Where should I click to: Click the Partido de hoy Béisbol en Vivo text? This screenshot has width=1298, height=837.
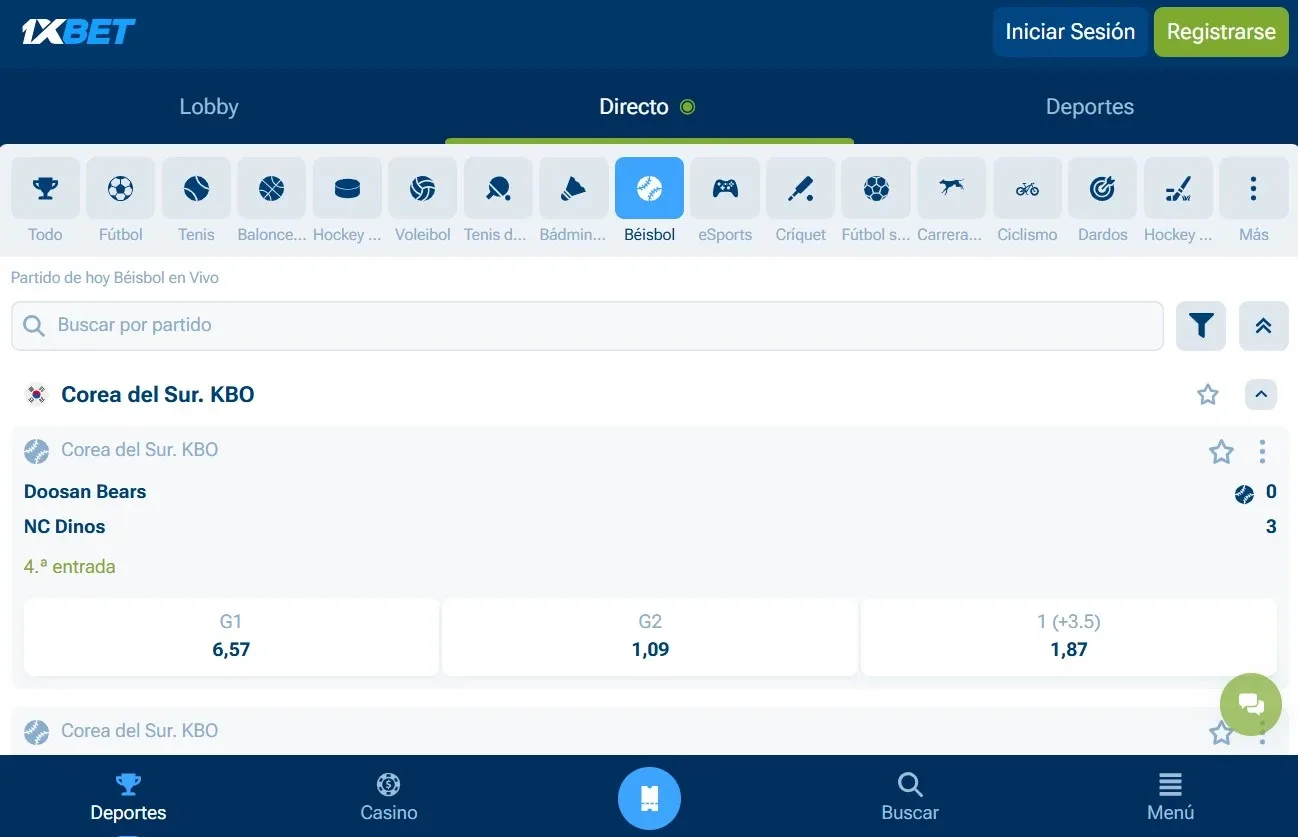(115, 278)
